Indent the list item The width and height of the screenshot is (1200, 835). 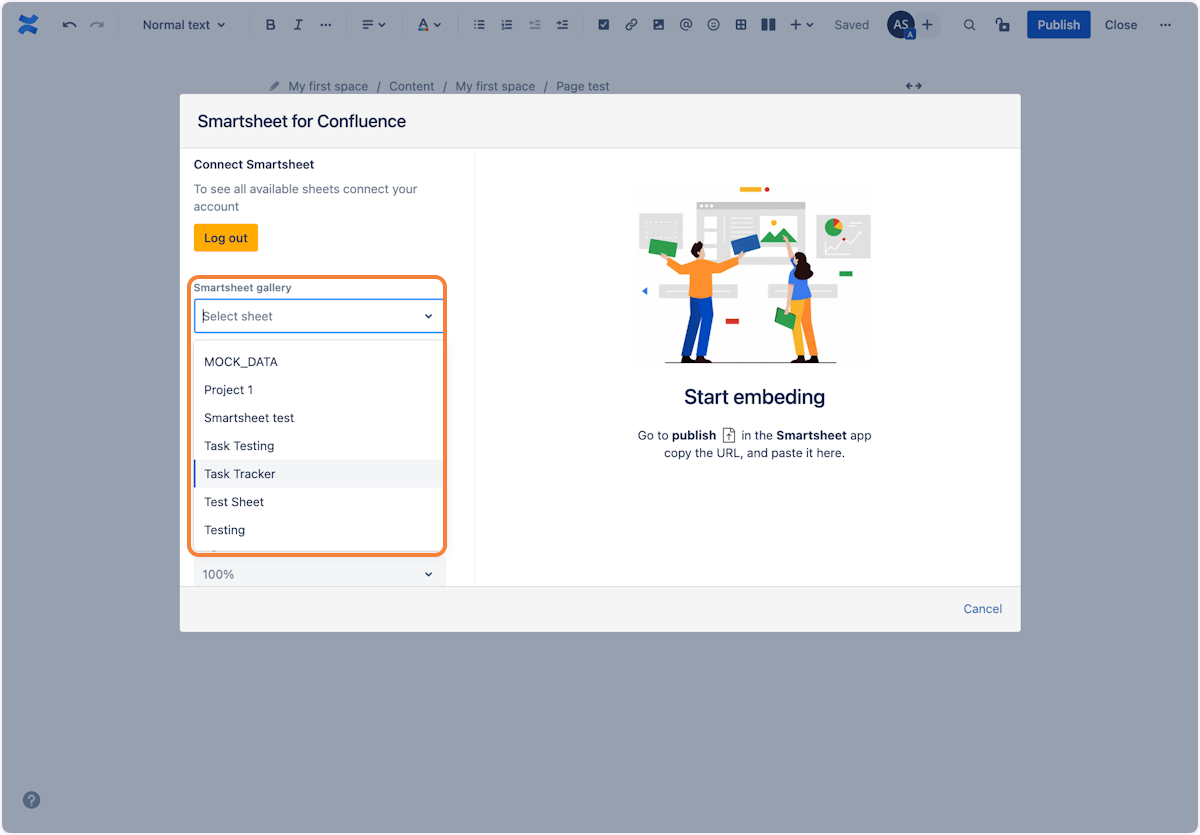click(x=562, y=25)
